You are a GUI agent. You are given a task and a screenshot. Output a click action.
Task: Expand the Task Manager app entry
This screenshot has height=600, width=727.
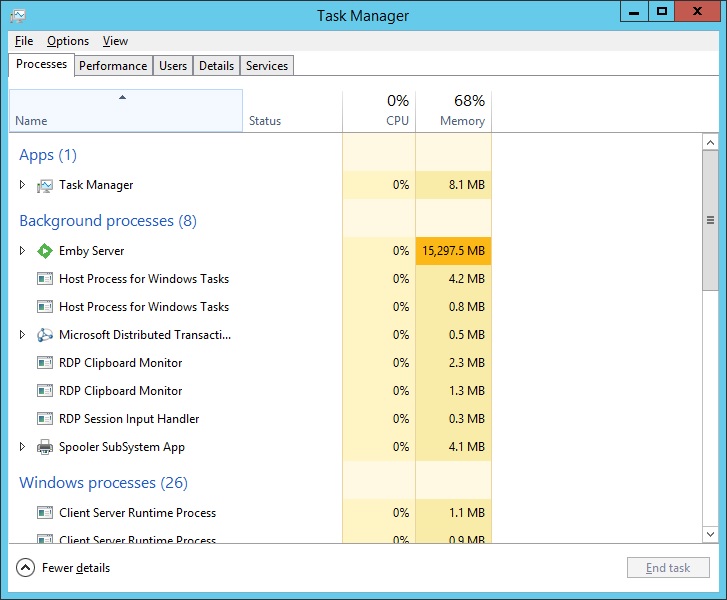[23, 185]
